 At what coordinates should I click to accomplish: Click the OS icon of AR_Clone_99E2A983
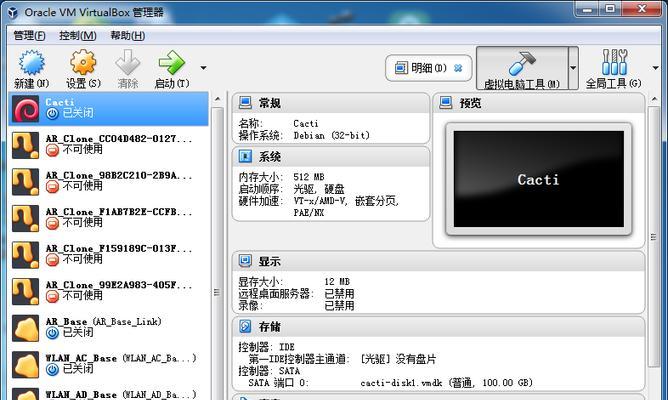coord(26,292)
